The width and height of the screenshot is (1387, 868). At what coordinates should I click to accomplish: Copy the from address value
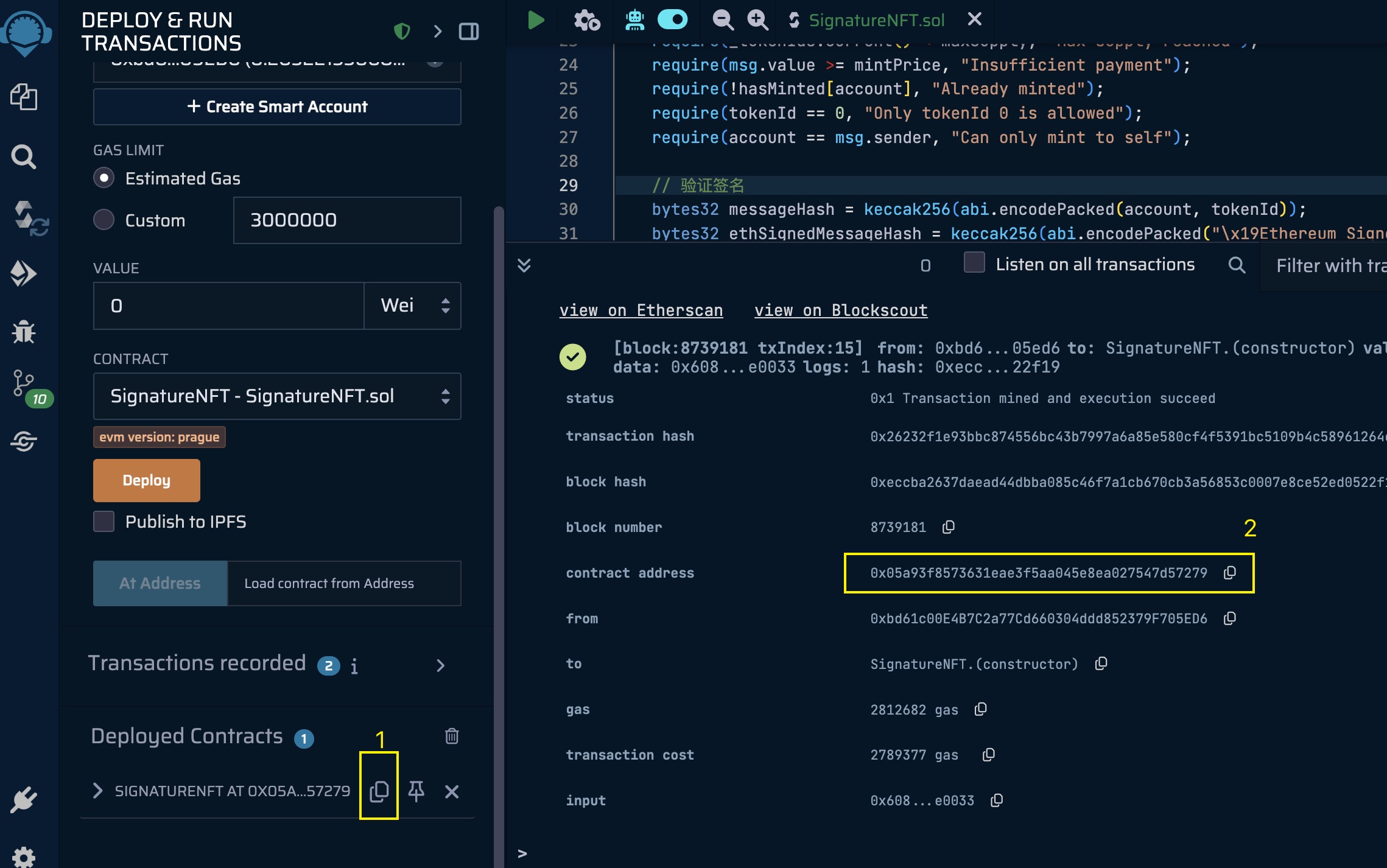(1230, 618)
